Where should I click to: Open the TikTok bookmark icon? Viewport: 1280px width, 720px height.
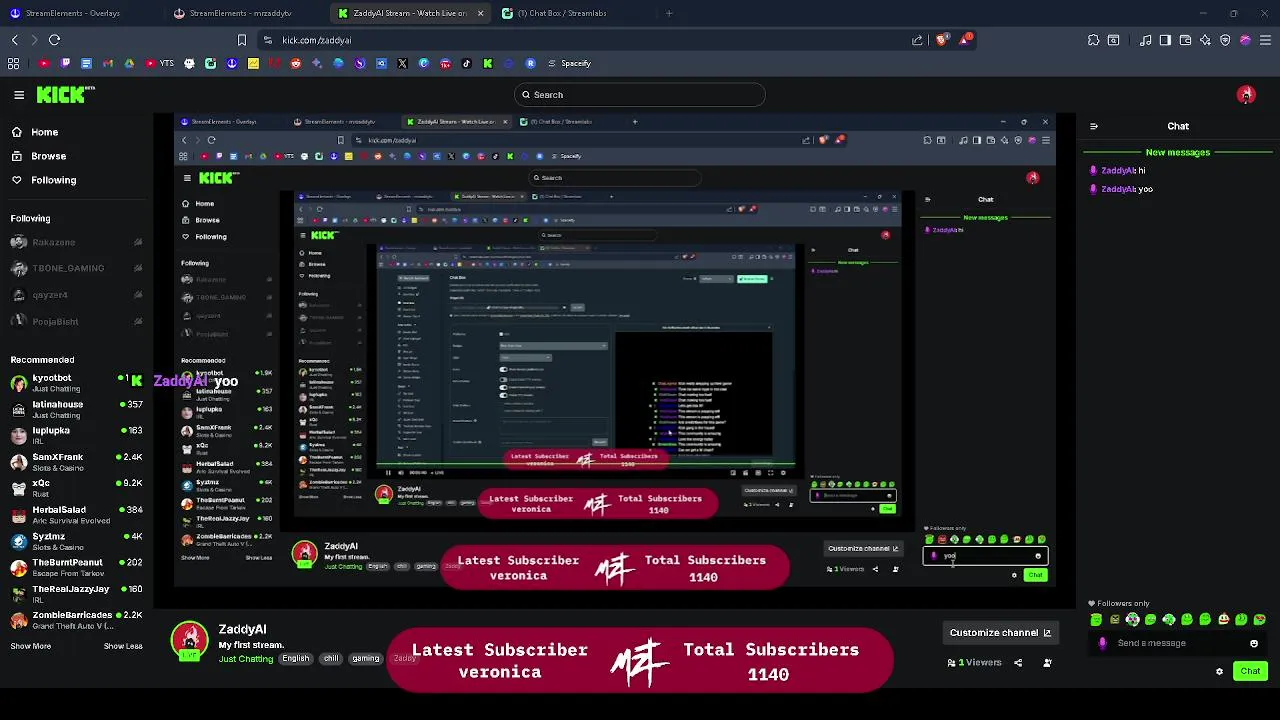tap(466, 63)
